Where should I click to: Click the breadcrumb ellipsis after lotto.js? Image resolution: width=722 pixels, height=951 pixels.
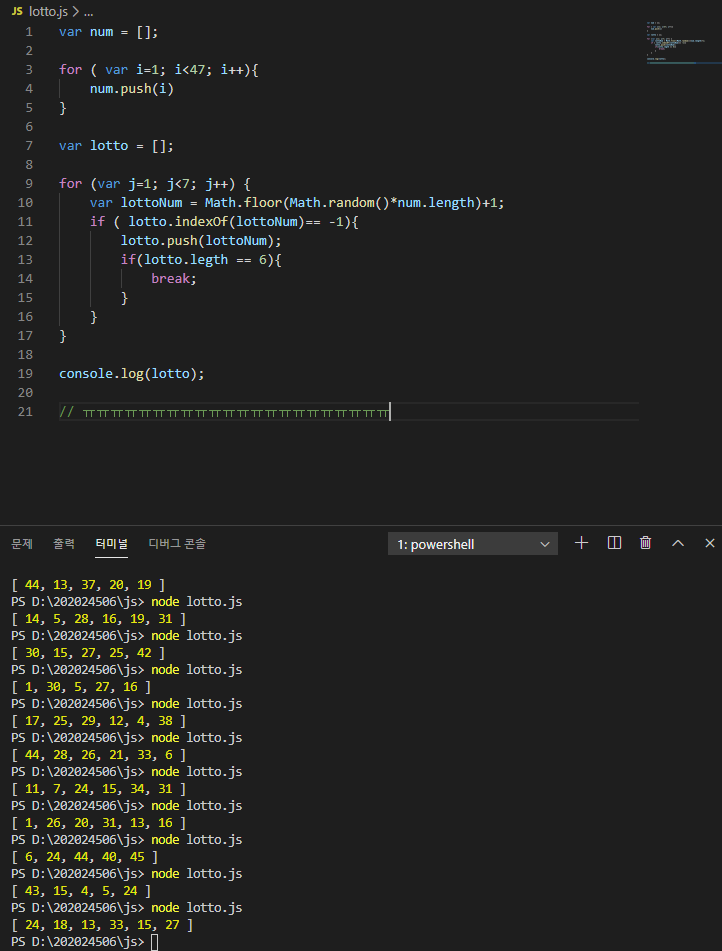(89, 12)
